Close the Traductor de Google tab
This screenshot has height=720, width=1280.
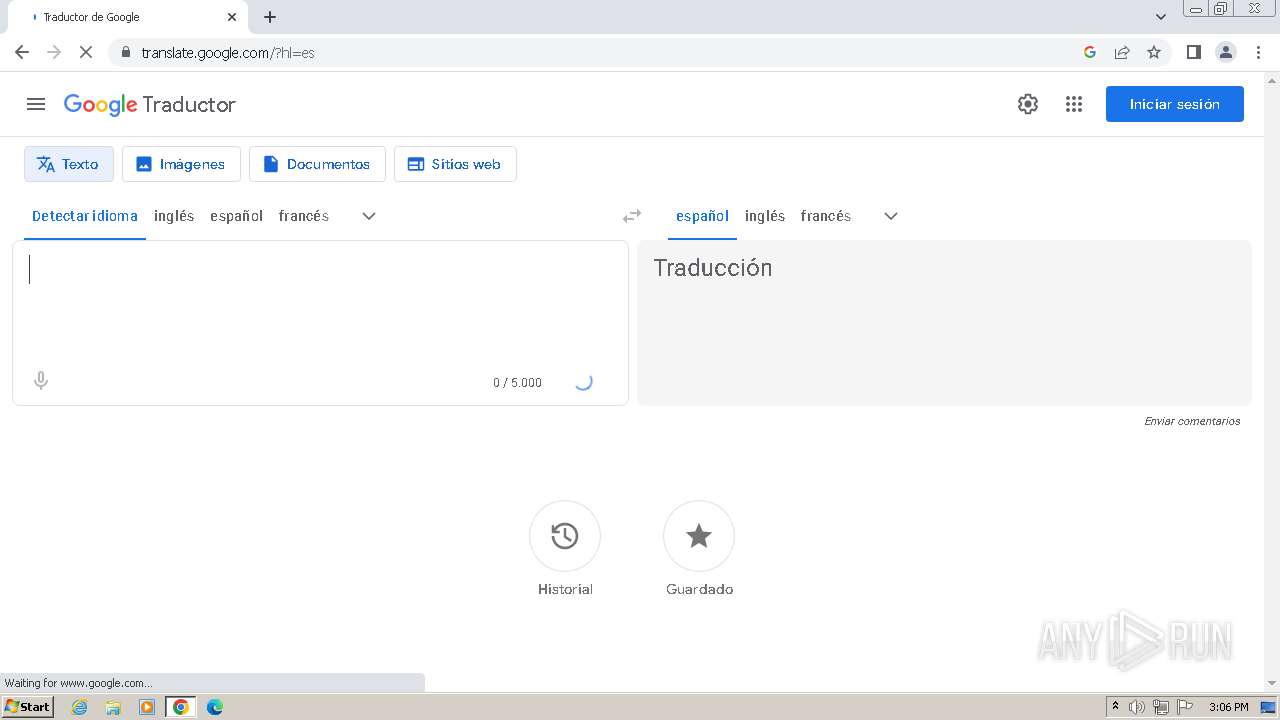(232, 17)
